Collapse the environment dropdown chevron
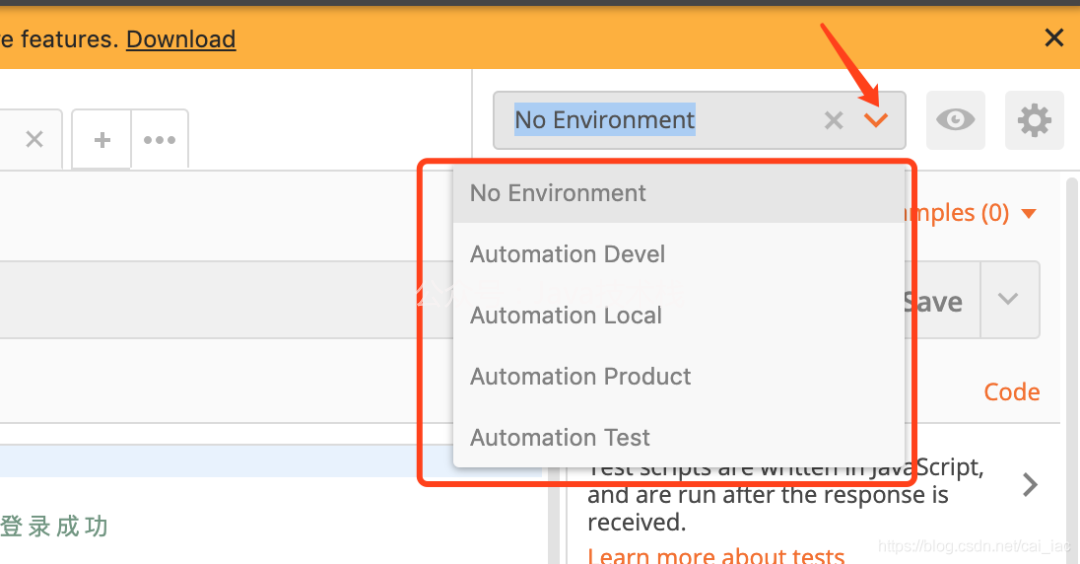Viewport: 1080px width, 564px height. (875, 121)
